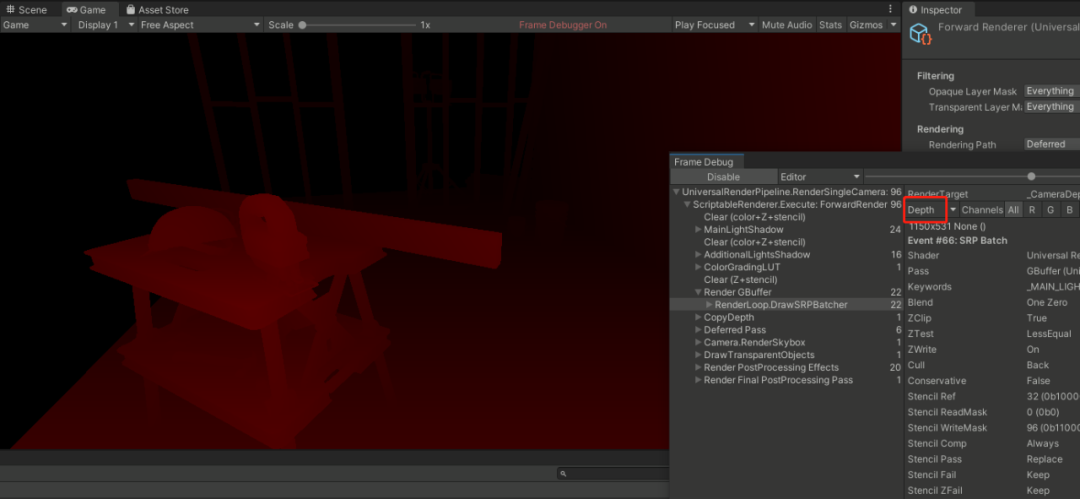Select the All channels toggle
The image size is (1080, 499).
[x=1013, y=210]
